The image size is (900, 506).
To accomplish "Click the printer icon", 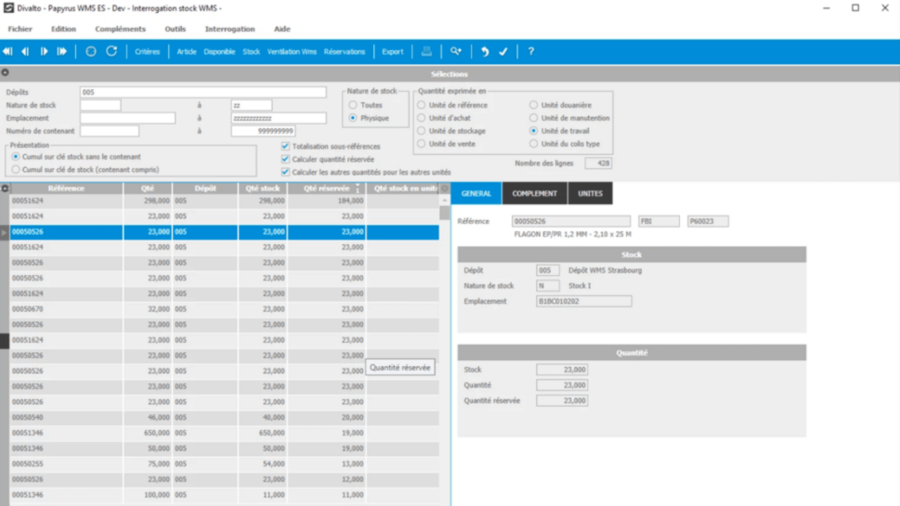I will coord(426,52).
